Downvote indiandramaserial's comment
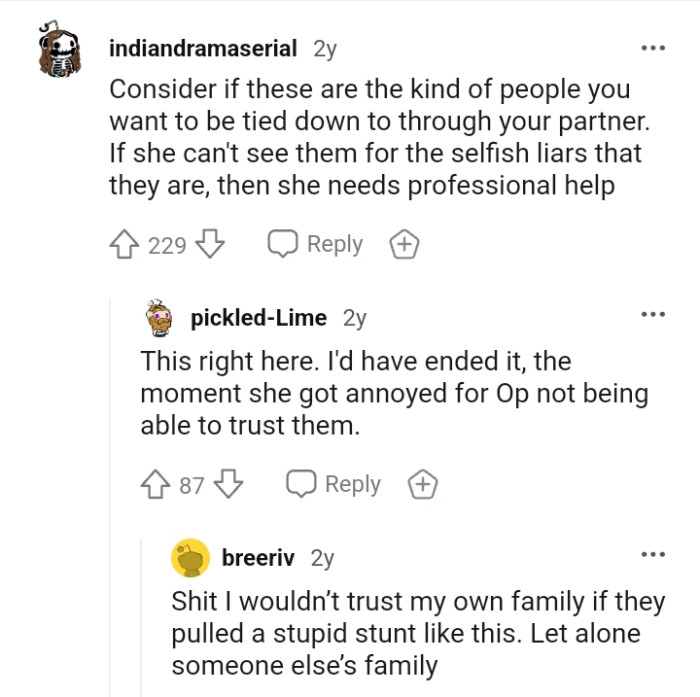 point(211,244)
